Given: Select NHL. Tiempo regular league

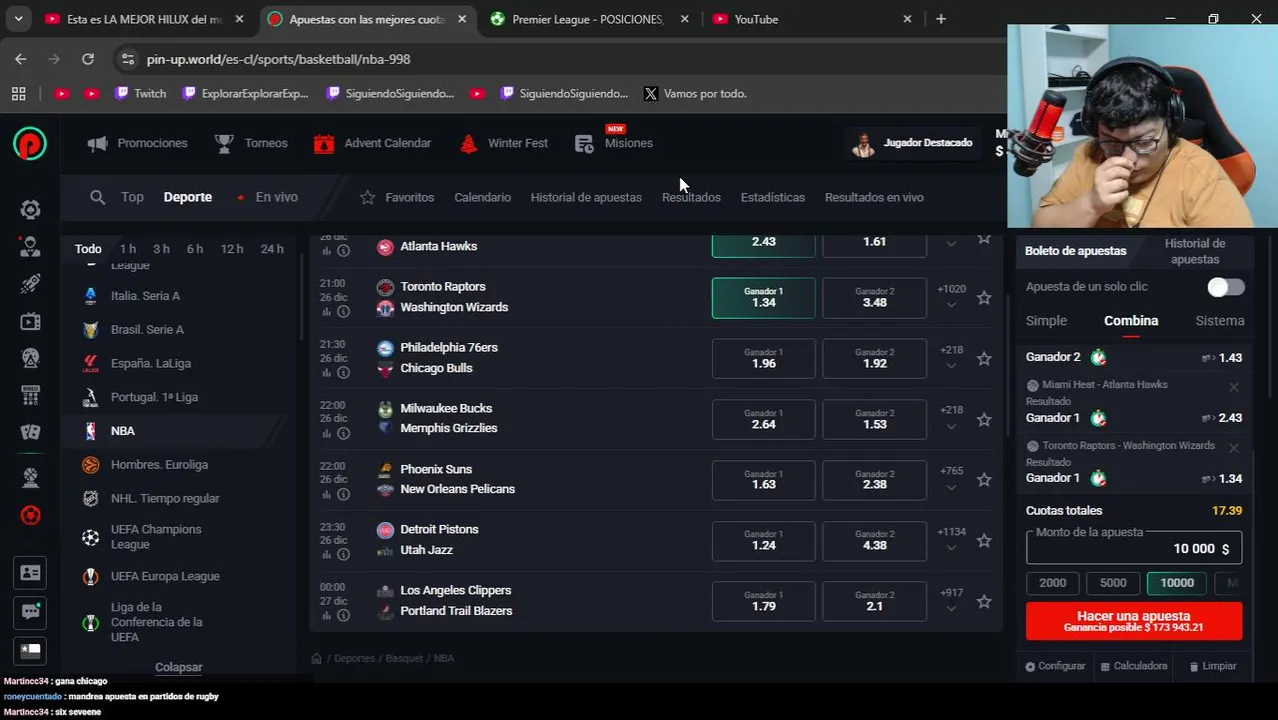Looking at the screenshot, I should tap(165, 498).
